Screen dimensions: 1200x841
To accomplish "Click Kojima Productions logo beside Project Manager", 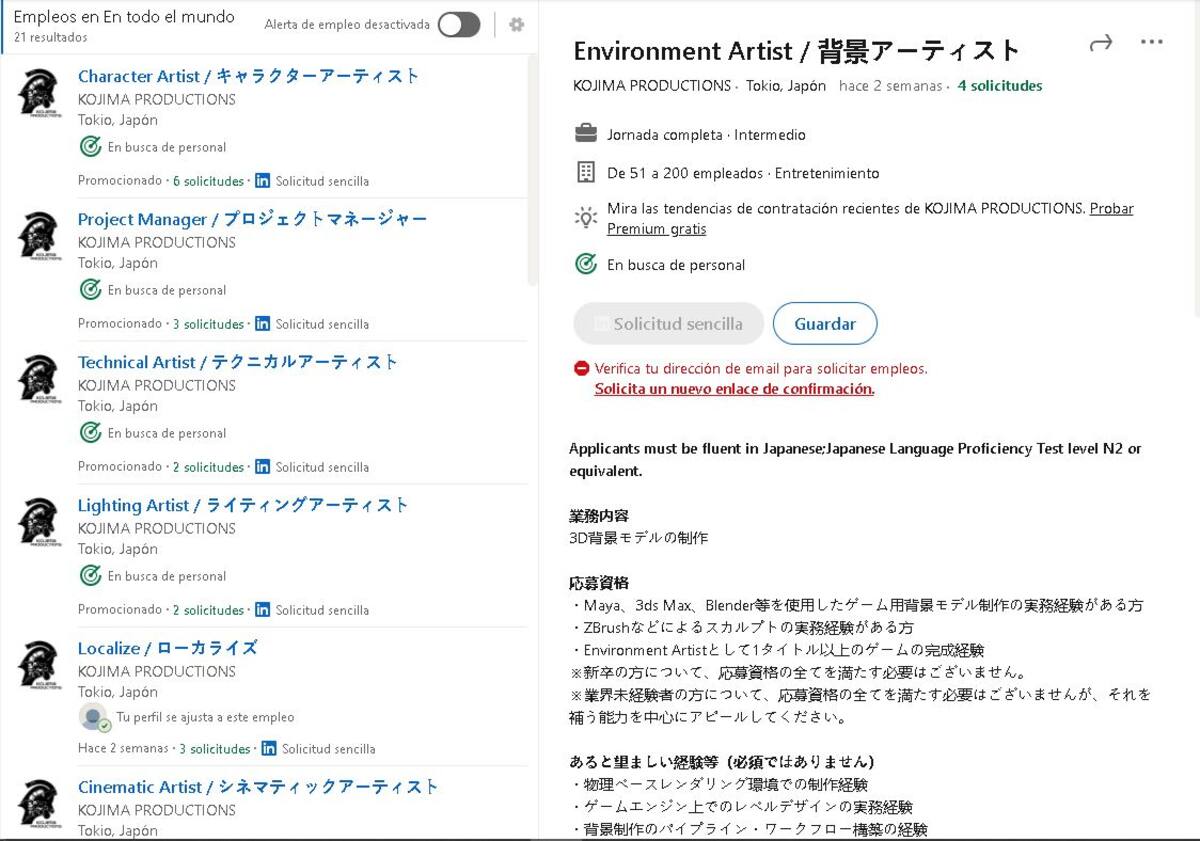I will (x=39, y=236).
